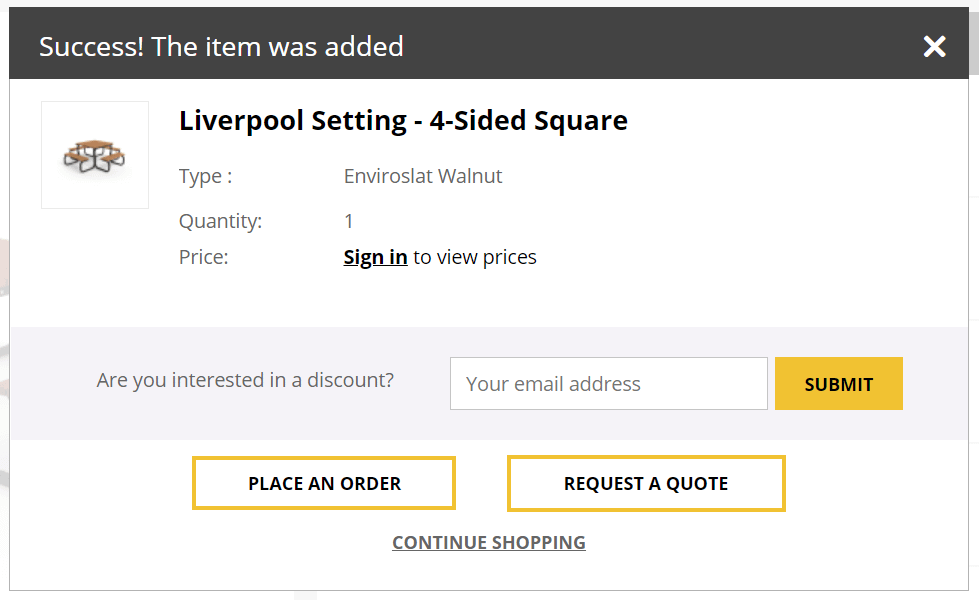This screenshot has width=979, height=600.
Task: Click the dark popup header bar
Action: pyautogui.click(x=650, y=46)
